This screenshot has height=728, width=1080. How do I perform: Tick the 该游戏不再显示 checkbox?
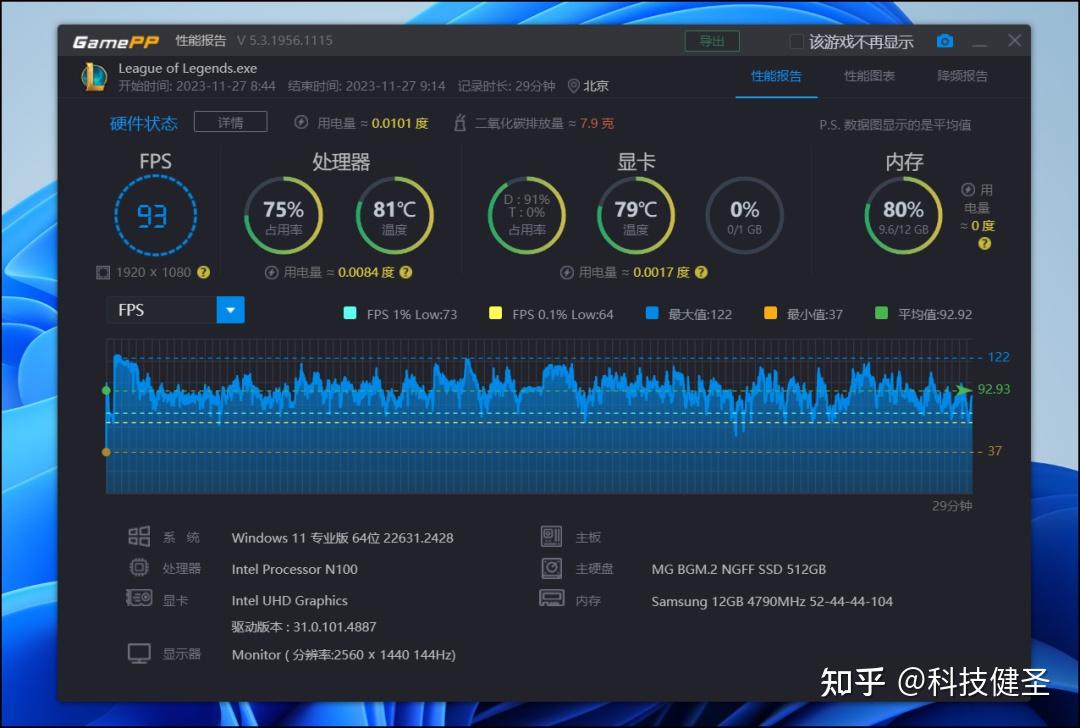[796, 42]
